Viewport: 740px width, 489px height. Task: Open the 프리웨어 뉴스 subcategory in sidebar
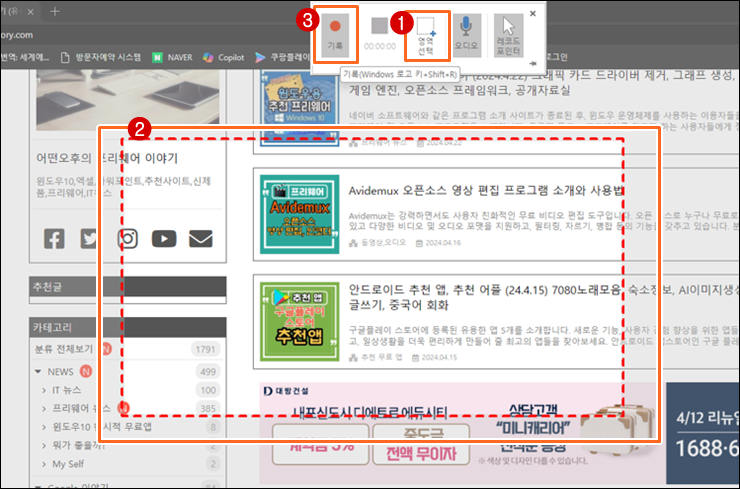(81, 409)
